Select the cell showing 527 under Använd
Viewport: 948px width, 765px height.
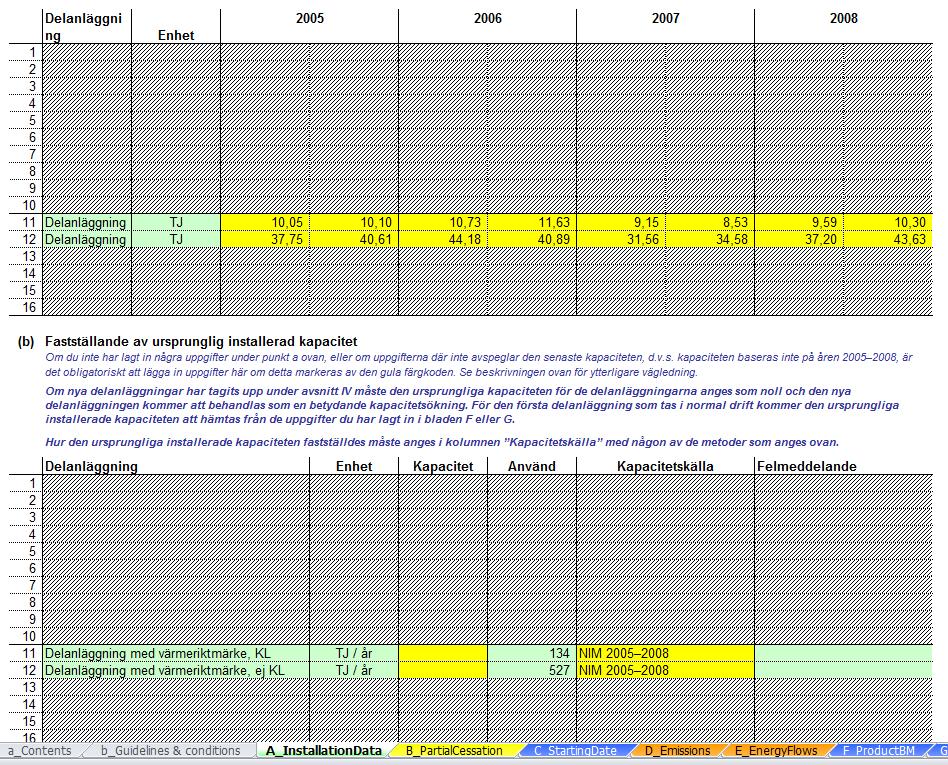click(532, 670)
